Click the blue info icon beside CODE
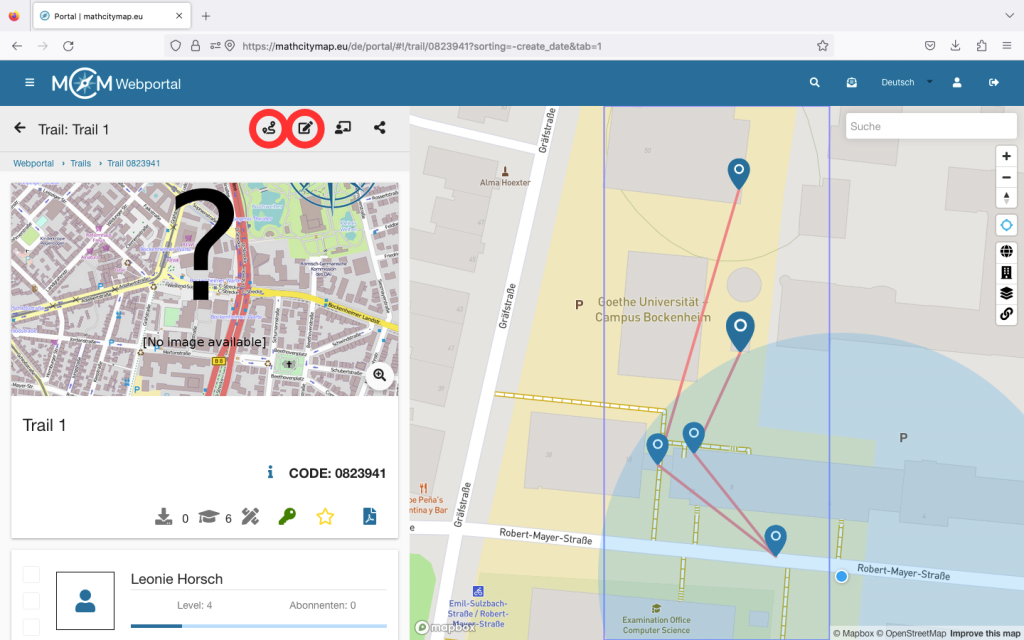The width and height of the screenshot is (1024, 640). pos(270,472)
